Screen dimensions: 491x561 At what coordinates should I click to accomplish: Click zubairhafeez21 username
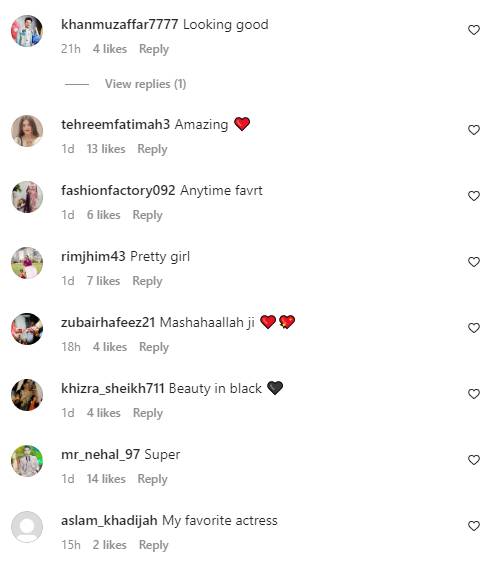click(108, 322)
